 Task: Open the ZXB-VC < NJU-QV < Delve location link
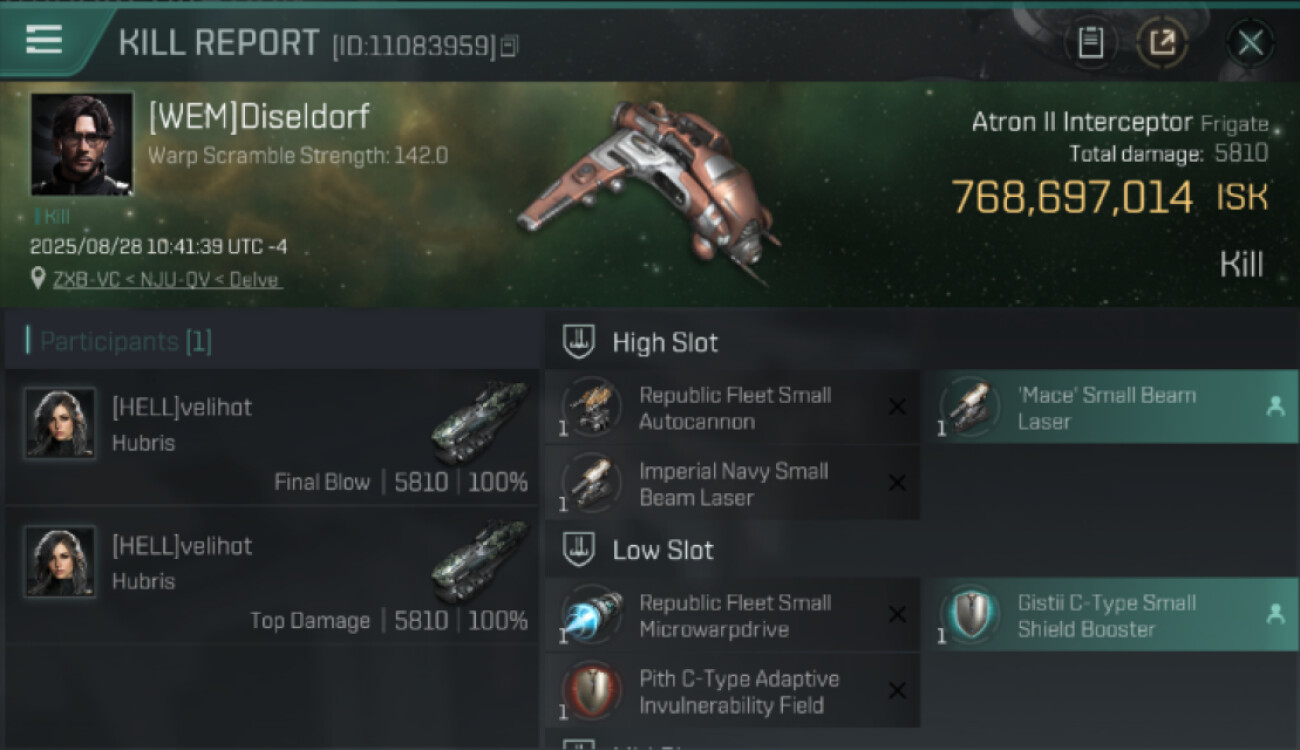coord(167,280)
